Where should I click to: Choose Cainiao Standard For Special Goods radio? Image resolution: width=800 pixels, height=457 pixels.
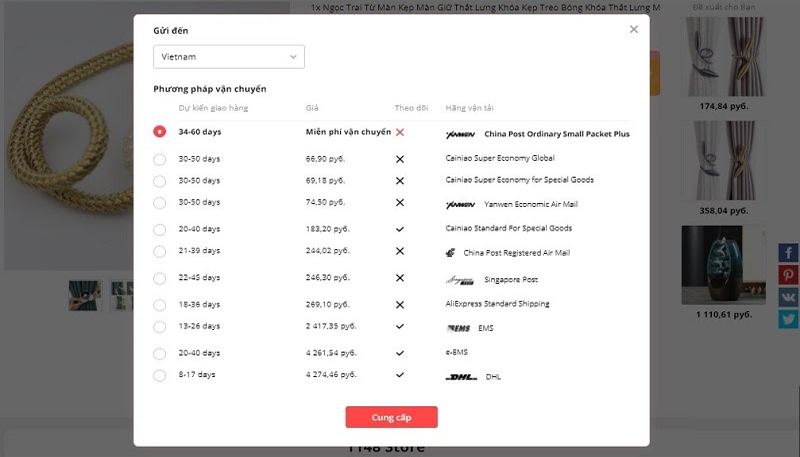tap(160, 230)
